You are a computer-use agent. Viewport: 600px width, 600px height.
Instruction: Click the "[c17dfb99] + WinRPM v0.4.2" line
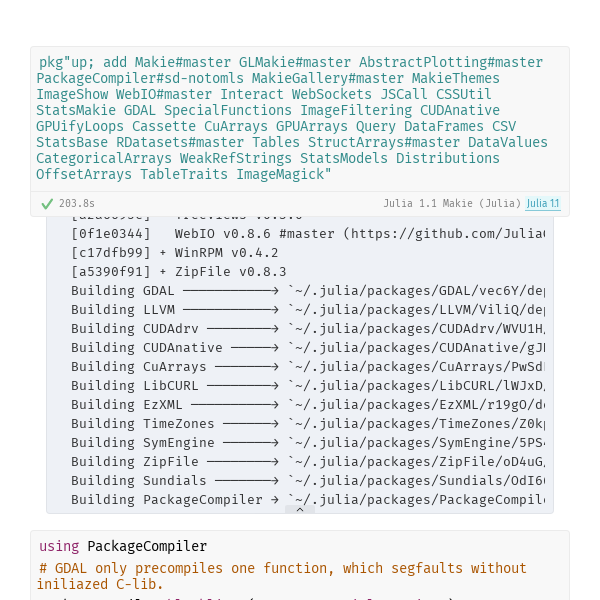175,253
